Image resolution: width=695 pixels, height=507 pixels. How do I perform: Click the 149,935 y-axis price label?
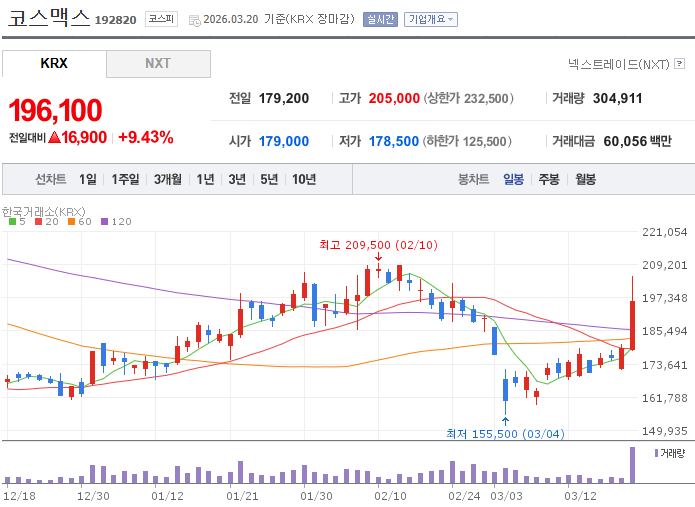point(664,431)
